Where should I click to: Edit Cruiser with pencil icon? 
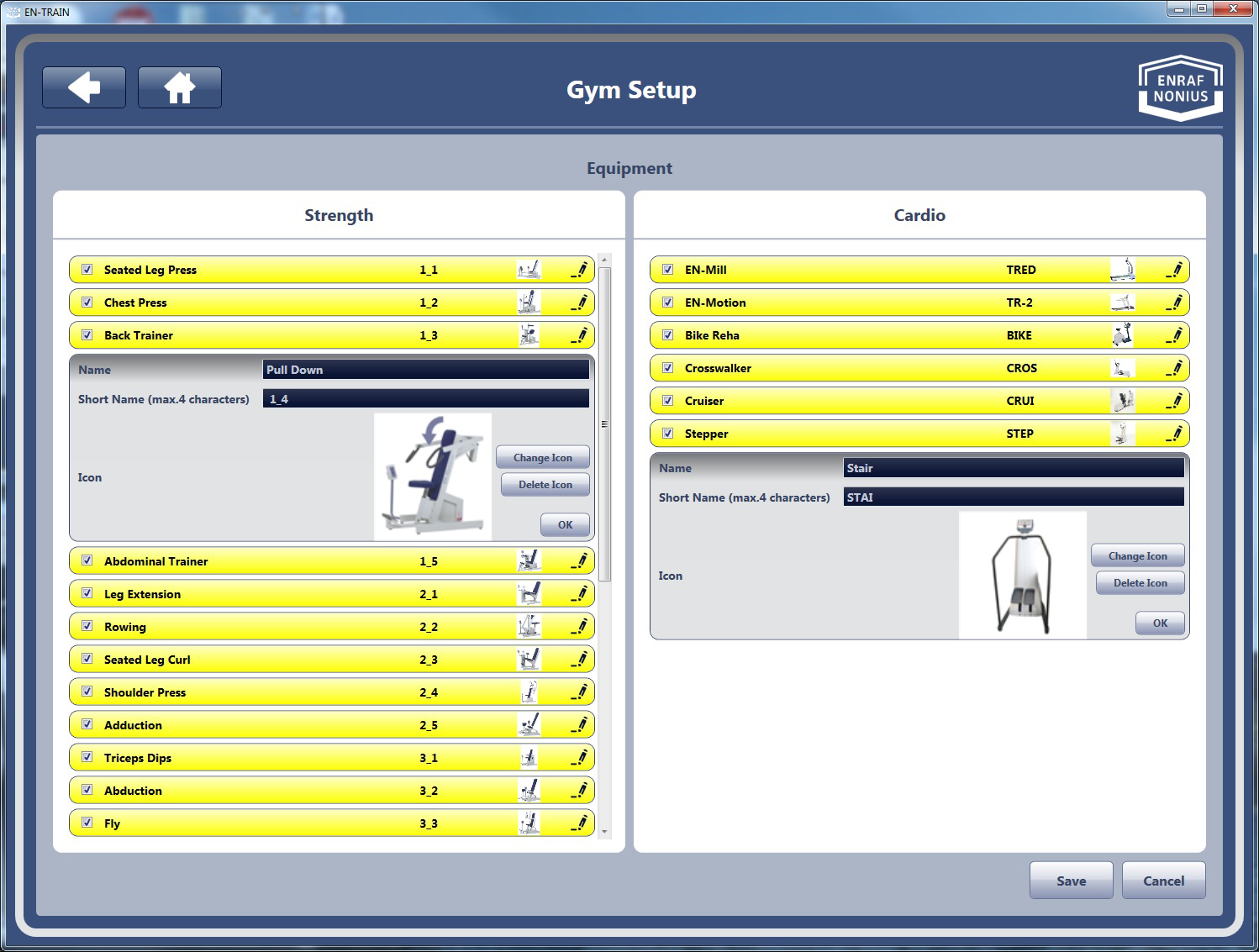[1174, 401]
